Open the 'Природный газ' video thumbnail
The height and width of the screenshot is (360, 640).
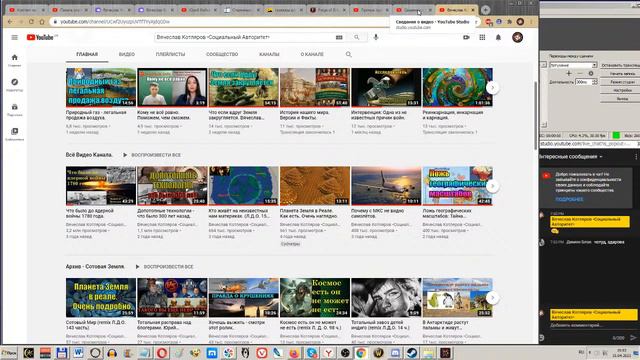coord(101,87)
